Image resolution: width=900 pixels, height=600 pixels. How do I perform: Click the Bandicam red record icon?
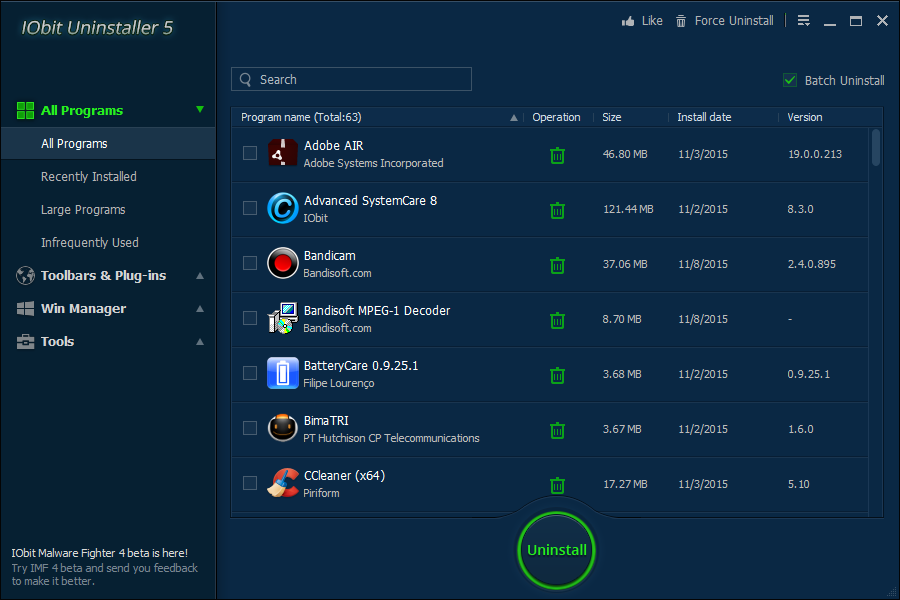point(282,263)
